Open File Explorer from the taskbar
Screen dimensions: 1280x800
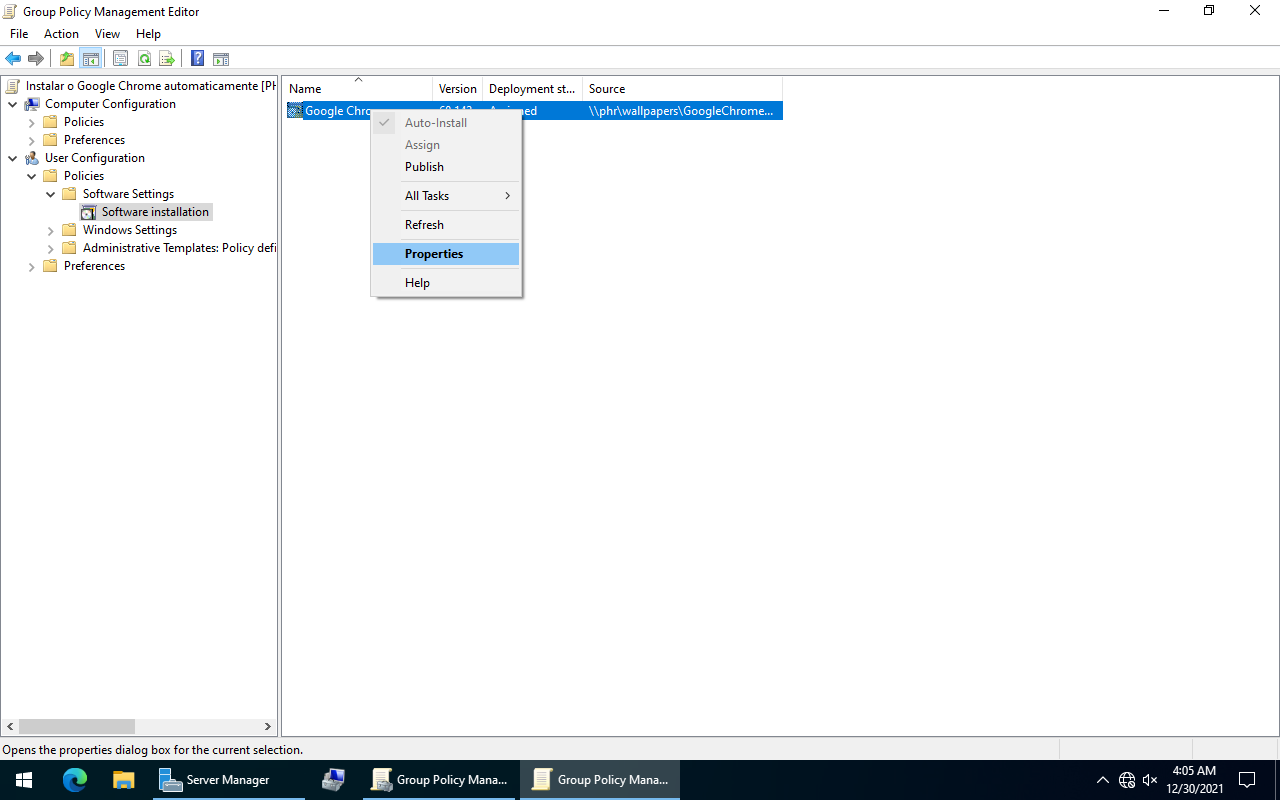123,780
